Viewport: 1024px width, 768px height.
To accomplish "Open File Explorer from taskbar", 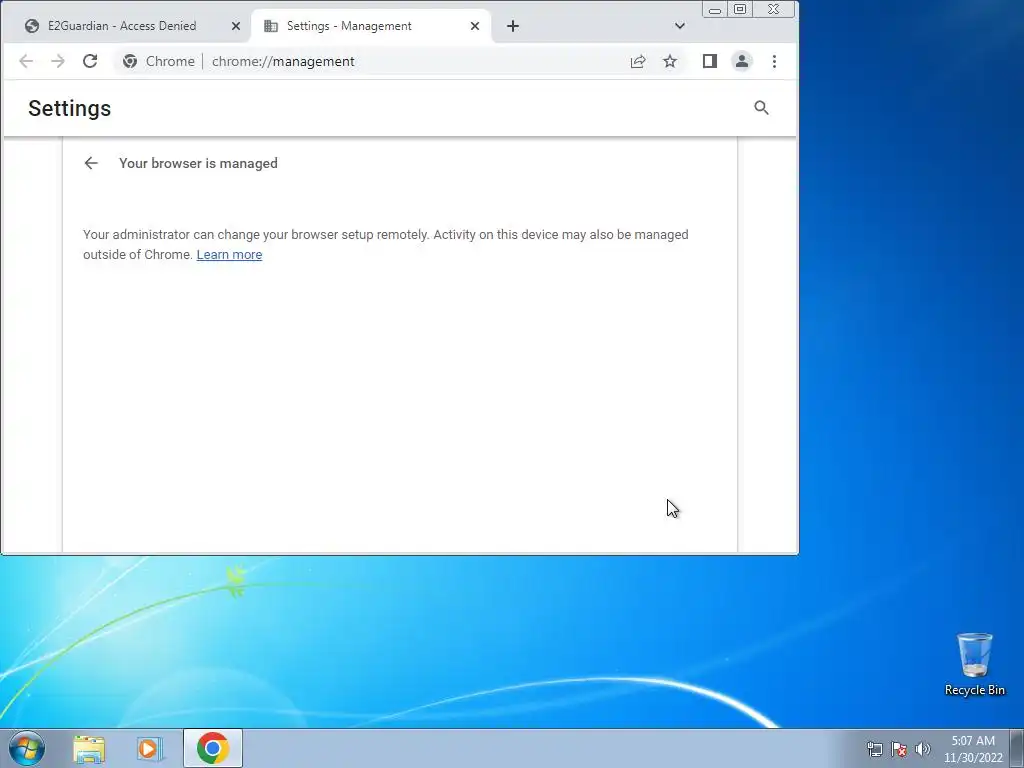I will click(89, 749).
